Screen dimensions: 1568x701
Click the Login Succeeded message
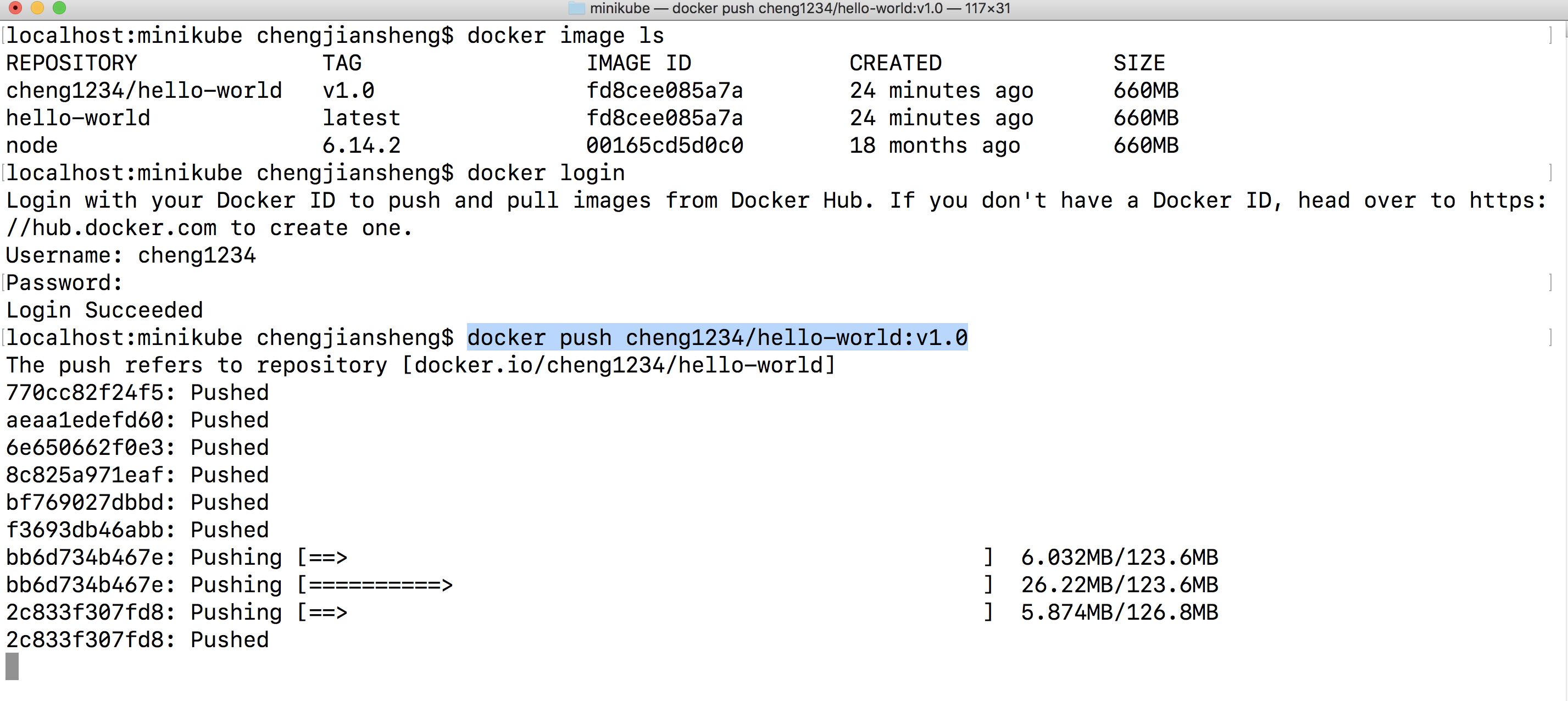105,310
